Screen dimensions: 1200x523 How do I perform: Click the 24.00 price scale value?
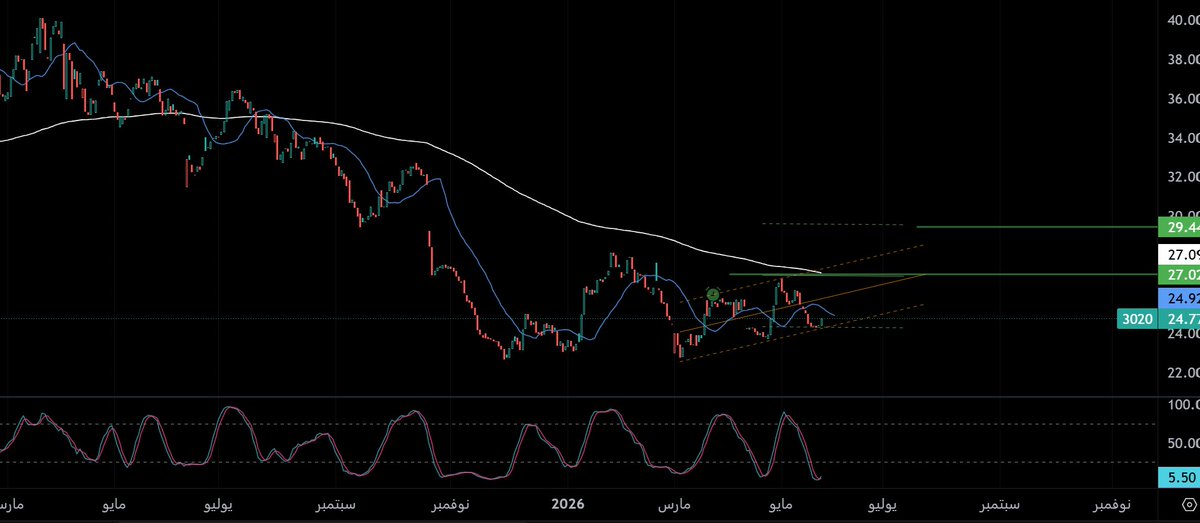coord(1181,336)
